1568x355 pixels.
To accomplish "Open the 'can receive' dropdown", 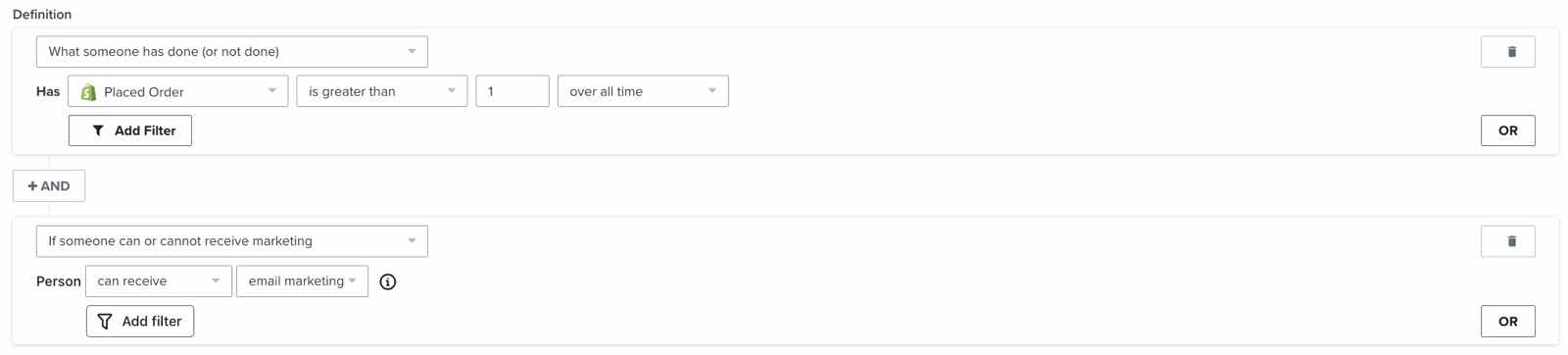I will (159, 280).
